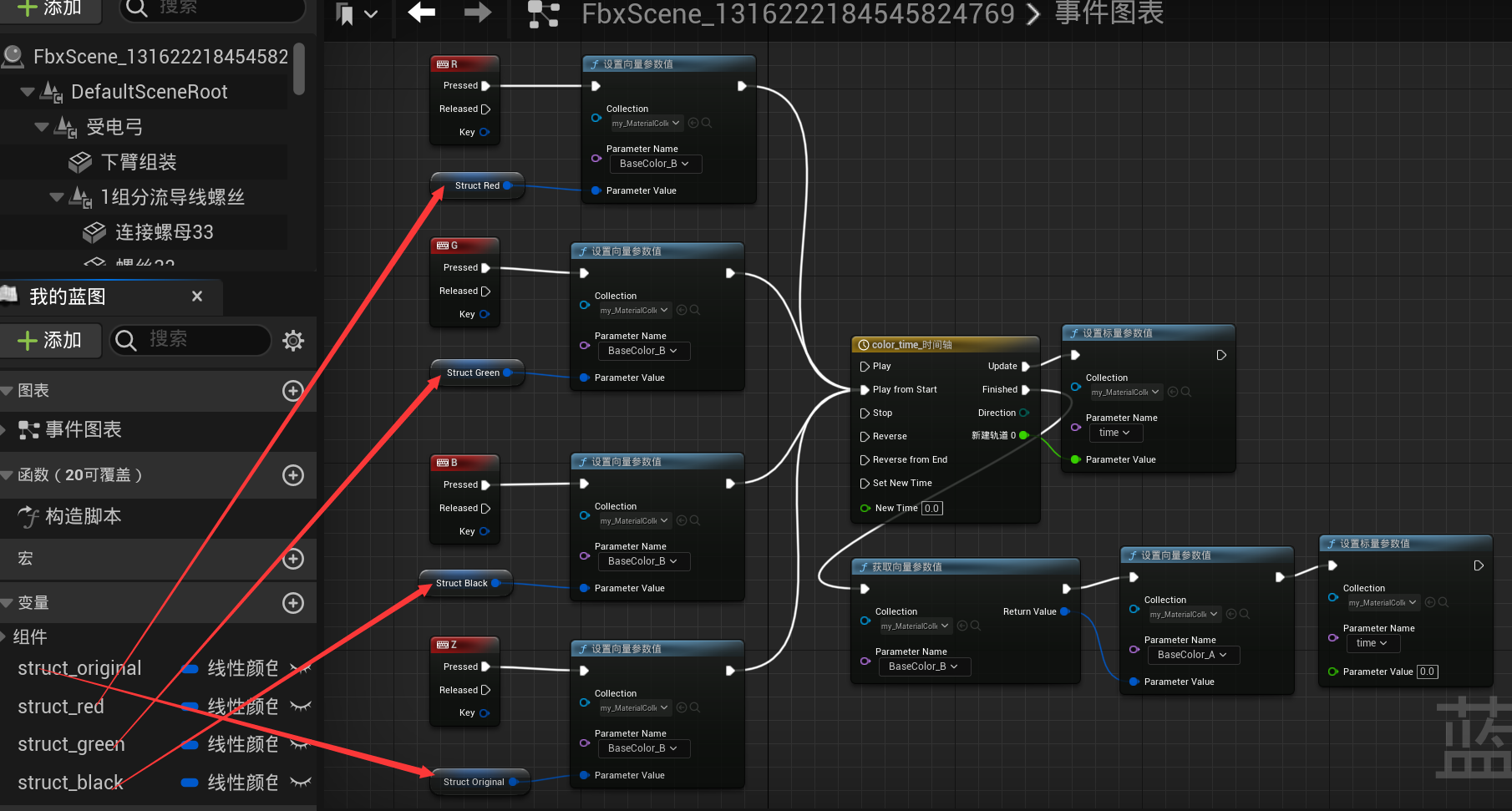Click the navigate back arrow
Viewport: 1512px width, 811px height.
[422, 13]
